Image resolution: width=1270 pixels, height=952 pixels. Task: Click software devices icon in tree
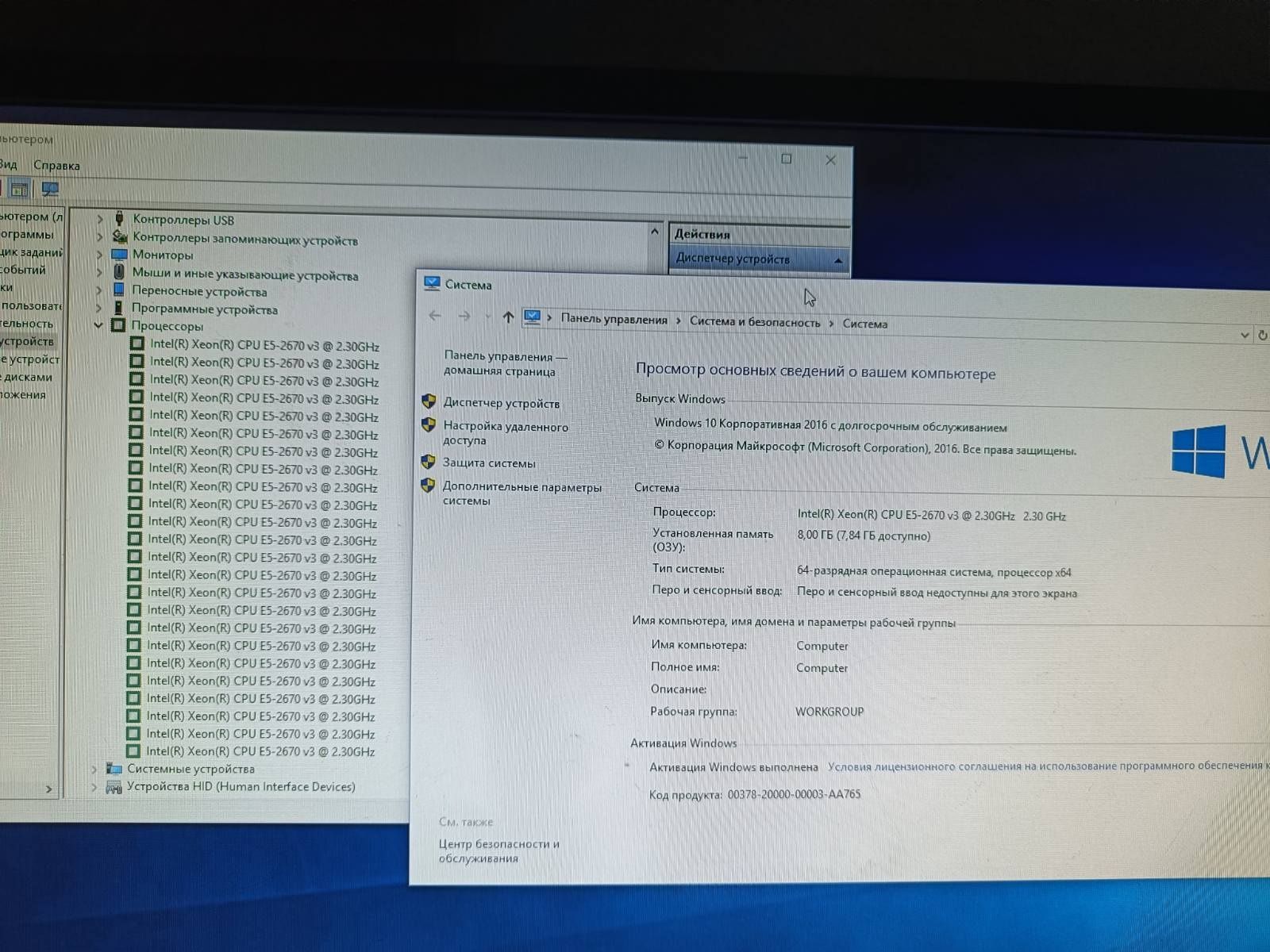point(119,308)
